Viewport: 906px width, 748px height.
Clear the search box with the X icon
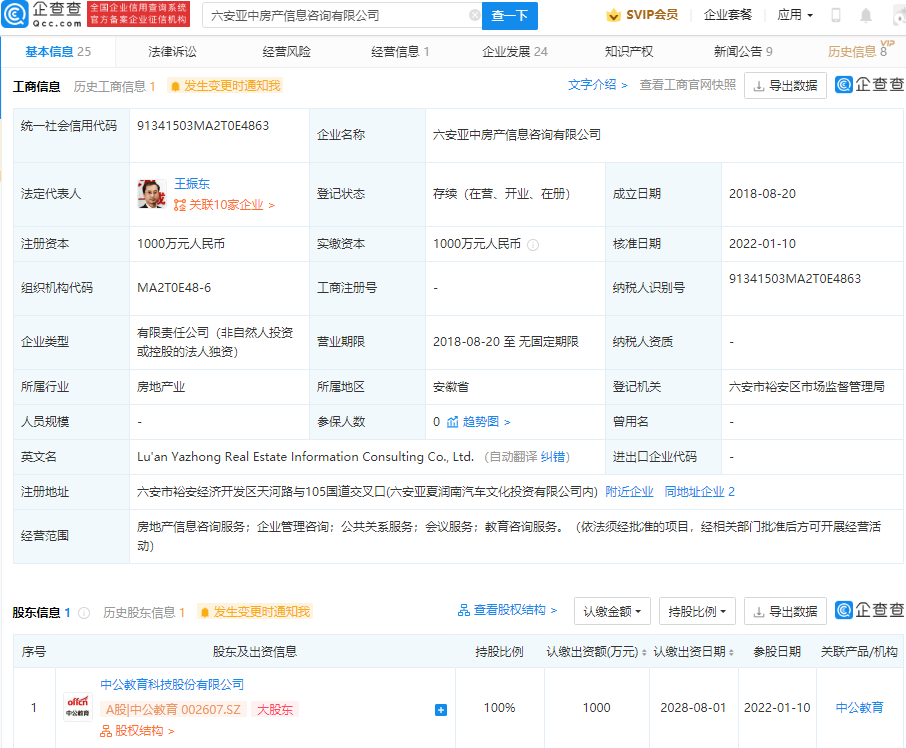coord(474,15)
